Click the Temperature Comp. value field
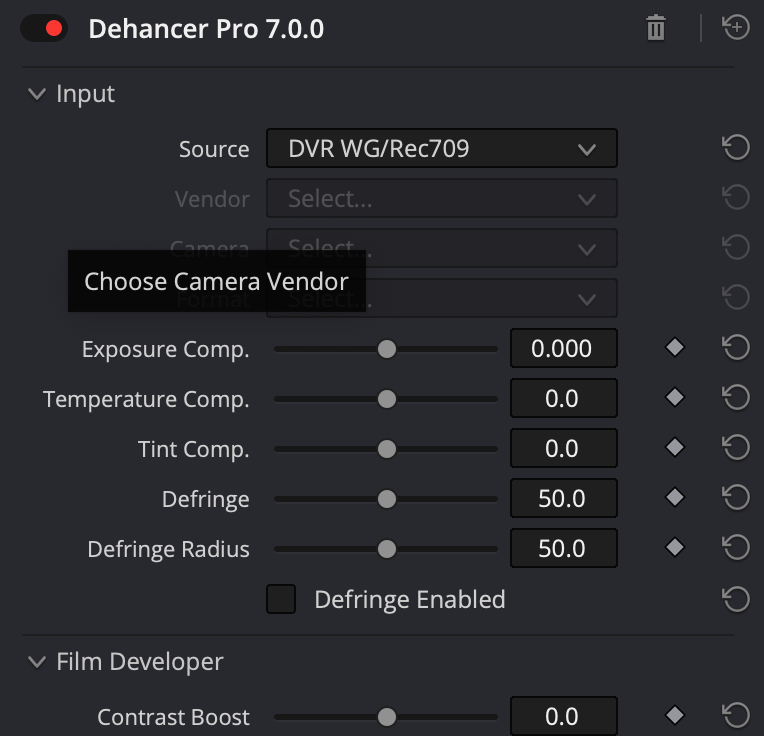The width and height of the screenshot is (764, 736). (564, 398)
